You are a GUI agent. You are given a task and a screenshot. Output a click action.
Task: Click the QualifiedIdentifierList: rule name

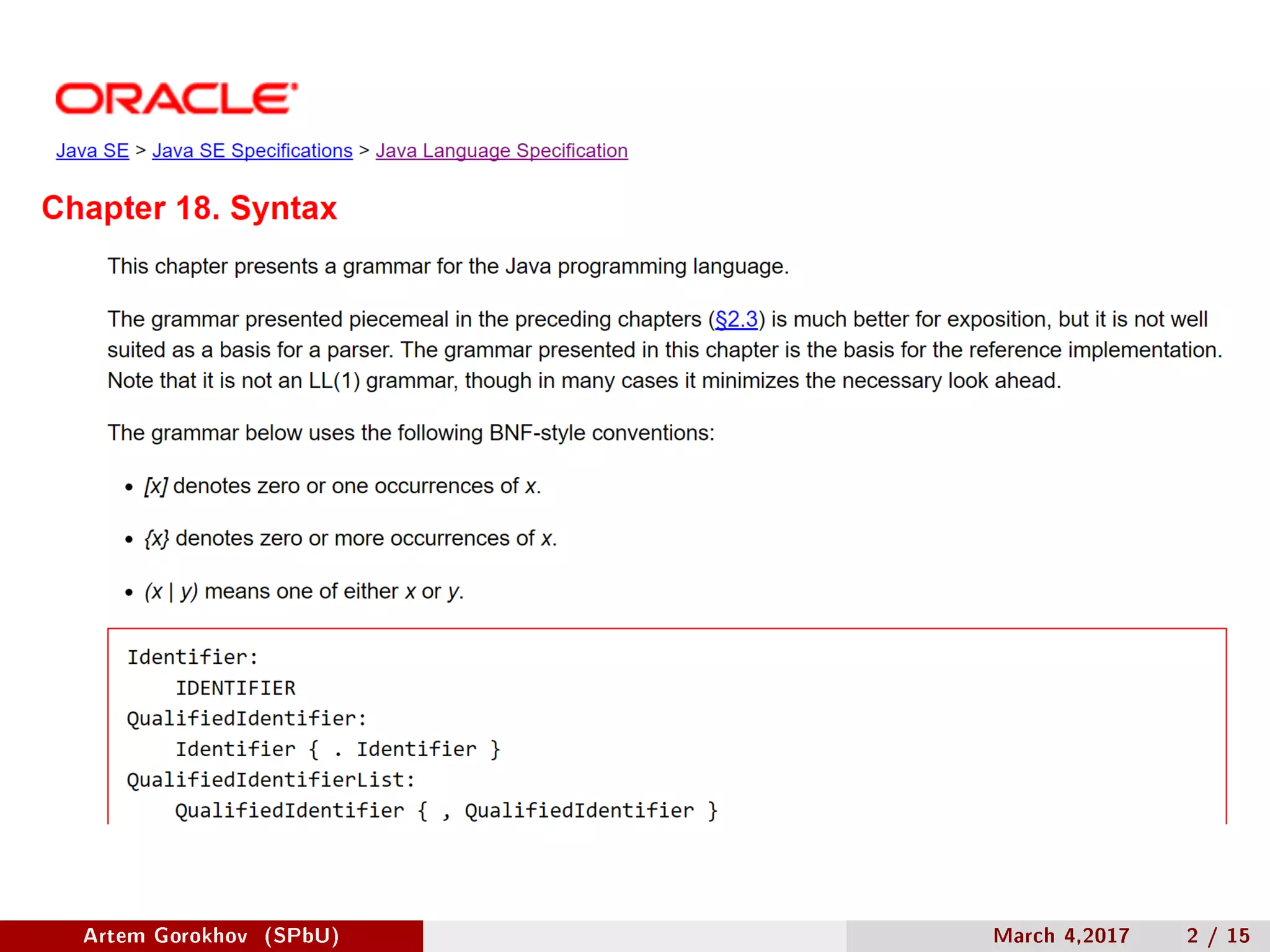click(x=271, y=780)
